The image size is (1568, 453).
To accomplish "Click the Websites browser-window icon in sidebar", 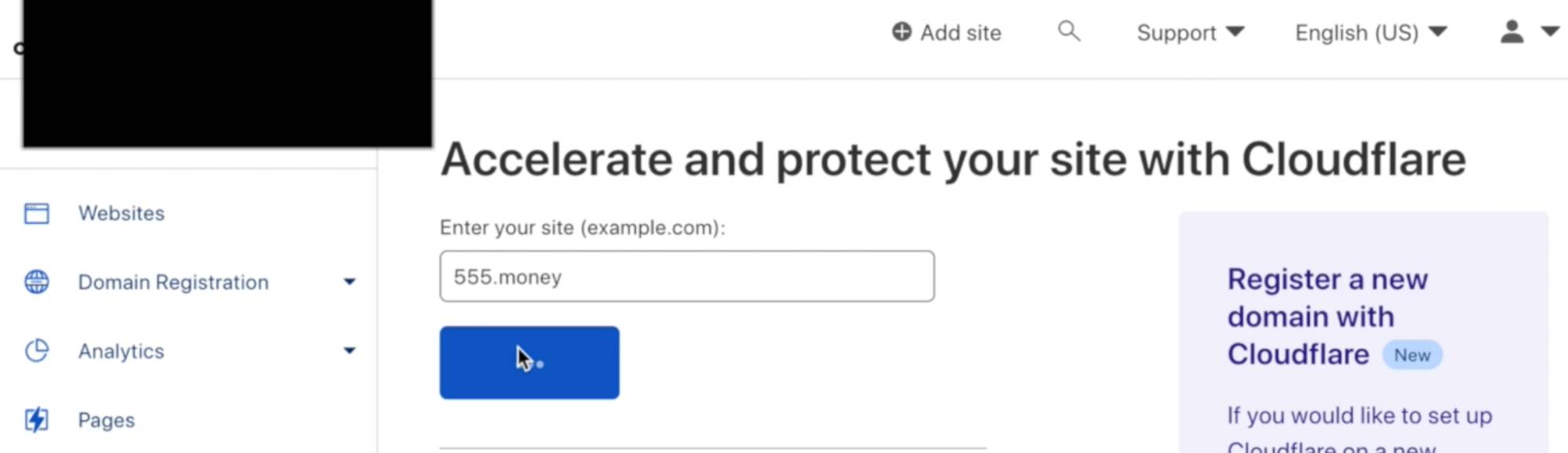I will coord(36,213).
